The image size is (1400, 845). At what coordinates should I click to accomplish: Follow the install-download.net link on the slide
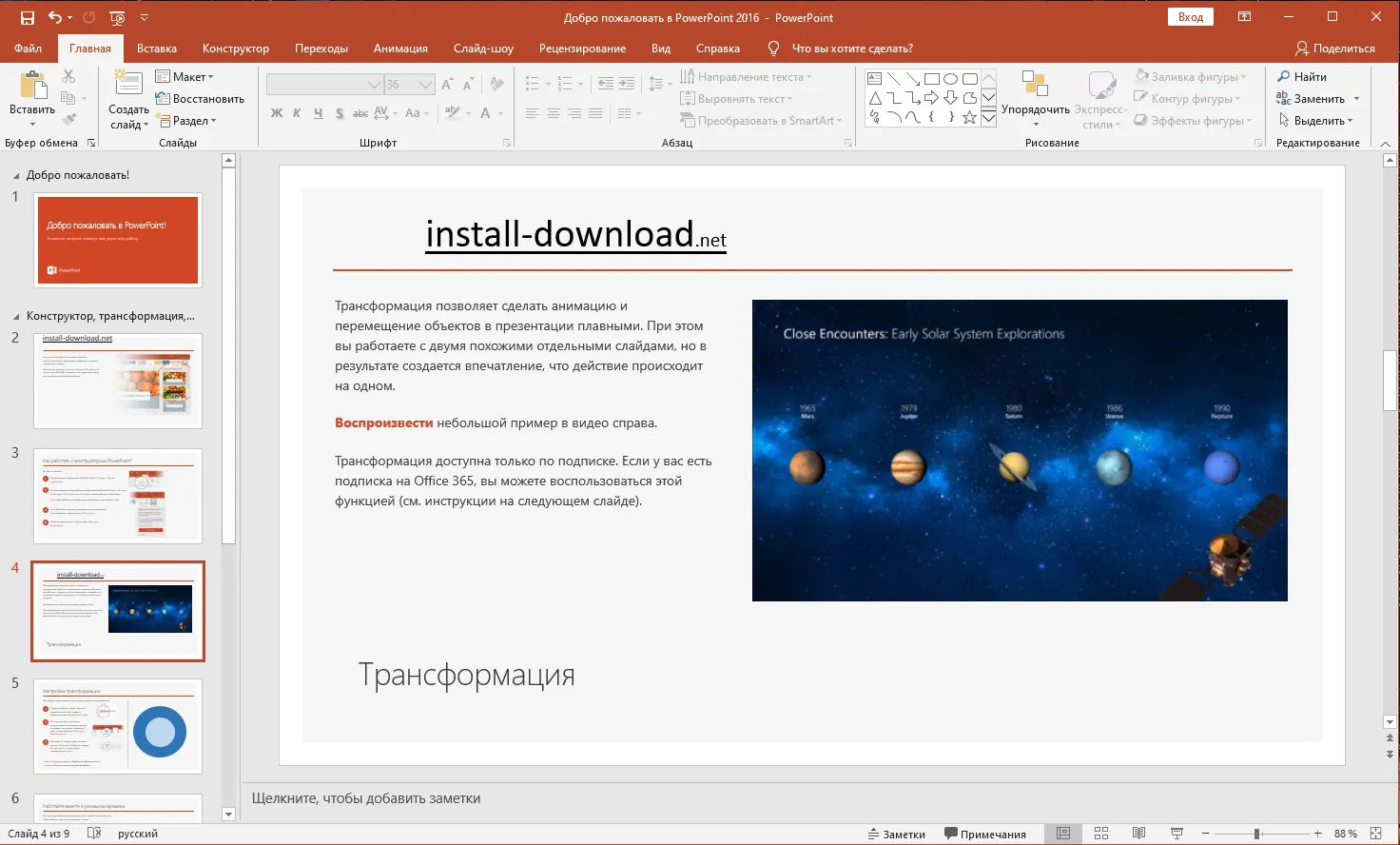pos(575,234)
